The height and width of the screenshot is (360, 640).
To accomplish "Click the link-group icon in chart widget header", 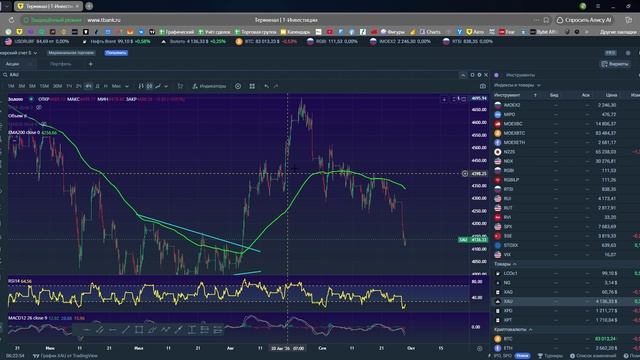I will click(x=472, y=75).
